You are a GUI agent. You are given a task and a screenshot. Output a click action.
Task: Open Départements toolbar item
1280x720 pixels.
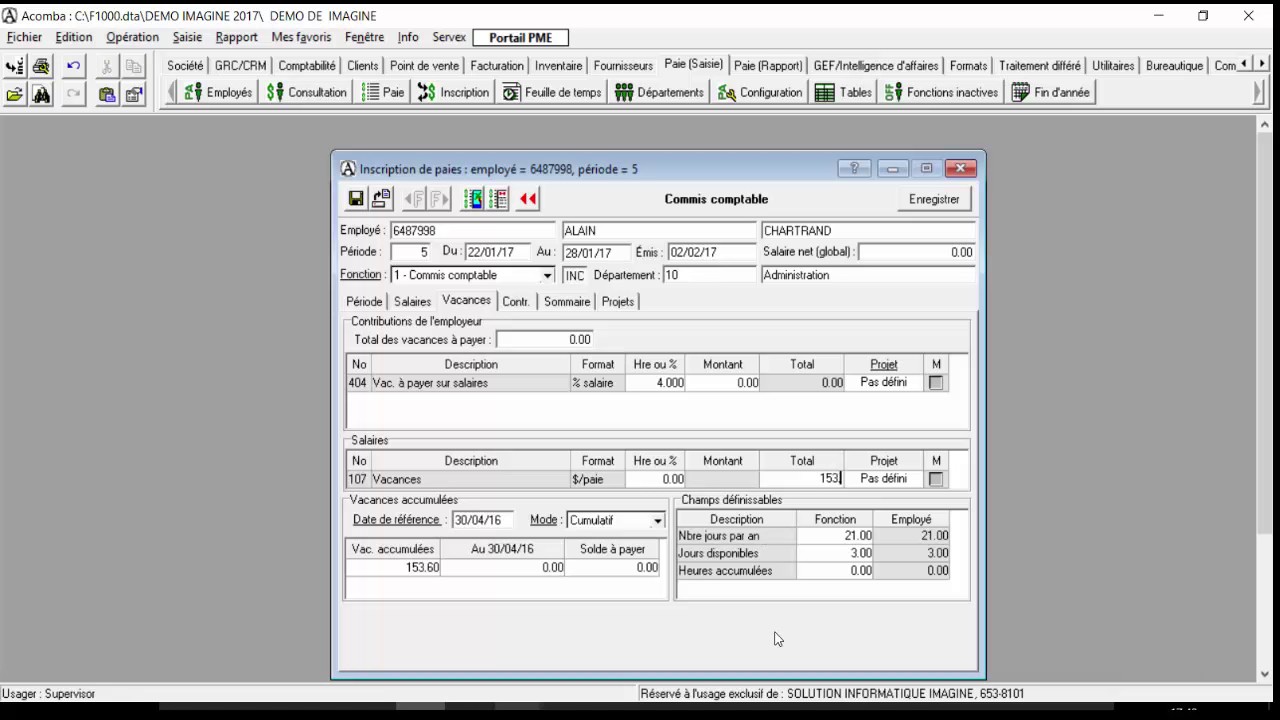[659, 92]
